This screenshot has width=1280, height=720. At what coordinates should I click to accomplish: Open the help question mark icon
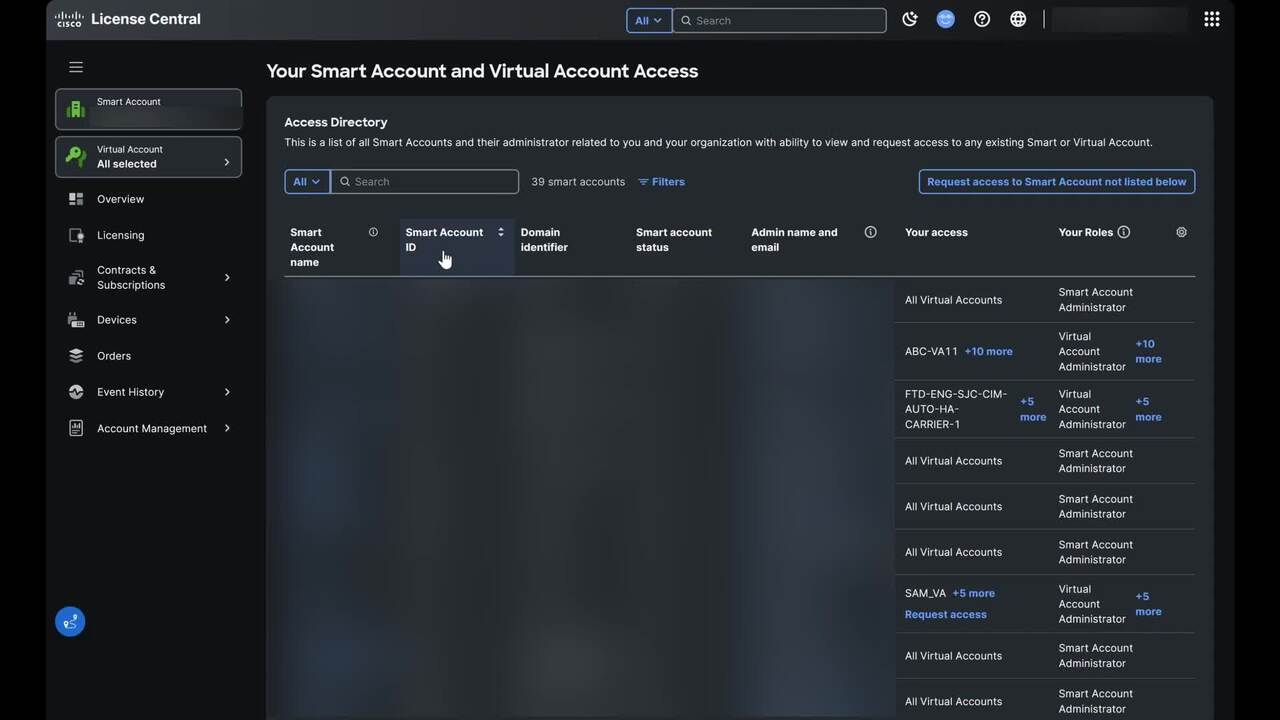[x=982, y=19]
